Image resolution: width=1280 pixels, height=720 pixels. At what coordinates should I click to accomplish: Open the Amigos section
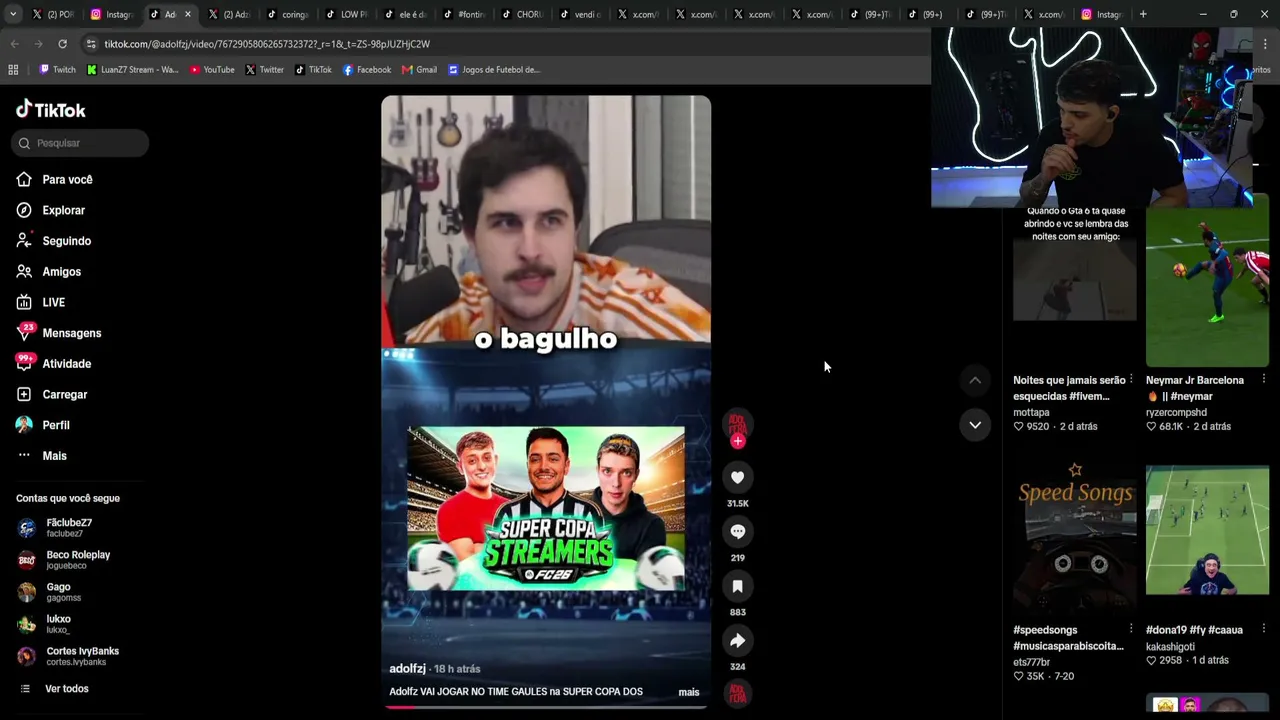pos(61,272)
